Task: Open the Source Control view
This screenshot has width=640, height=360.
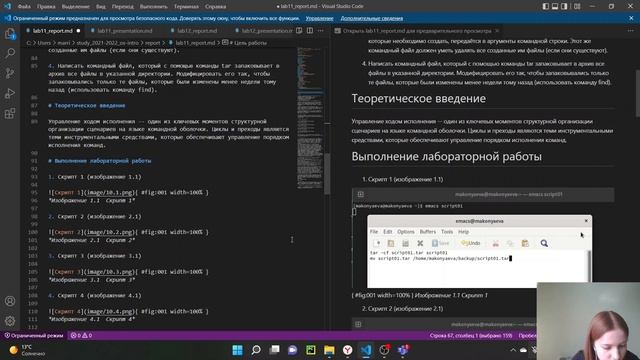Action: (10, 73)
